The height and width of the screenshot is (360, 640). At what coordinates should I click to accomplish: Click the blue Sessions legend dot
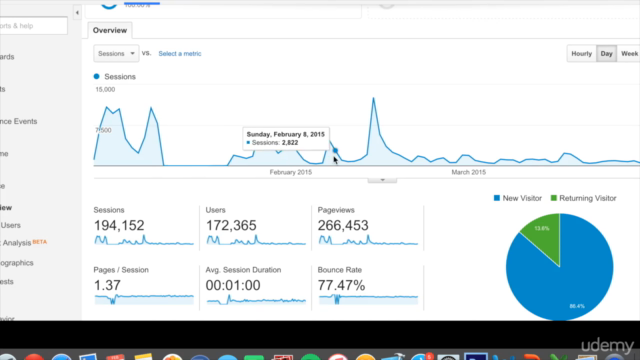[x=96, y=76]
